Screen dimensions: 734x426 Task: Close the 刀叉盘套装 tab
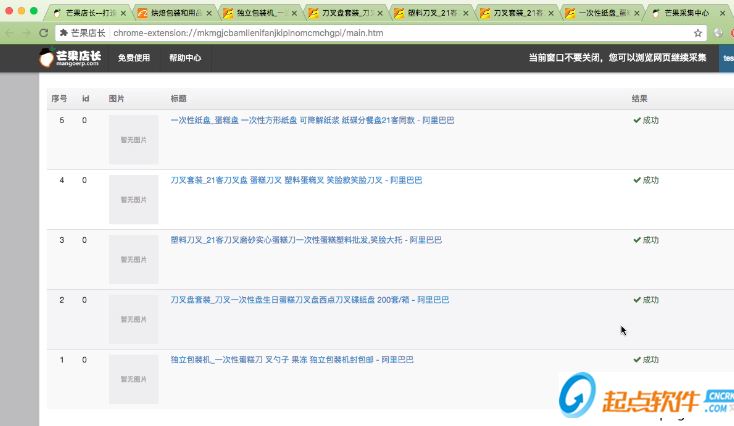(x=380, y=13)
